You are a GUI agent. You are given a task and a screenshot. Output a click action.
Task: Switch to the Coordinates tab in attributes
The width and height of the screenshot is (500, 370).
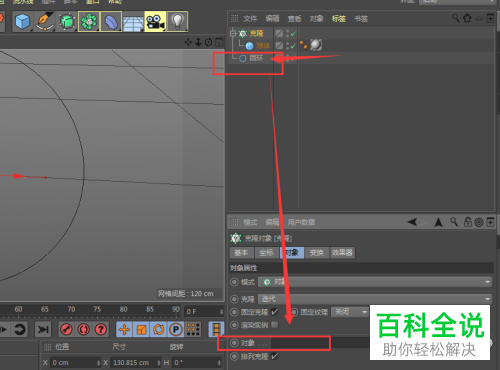pyautogui.click(x=266, y=253)
